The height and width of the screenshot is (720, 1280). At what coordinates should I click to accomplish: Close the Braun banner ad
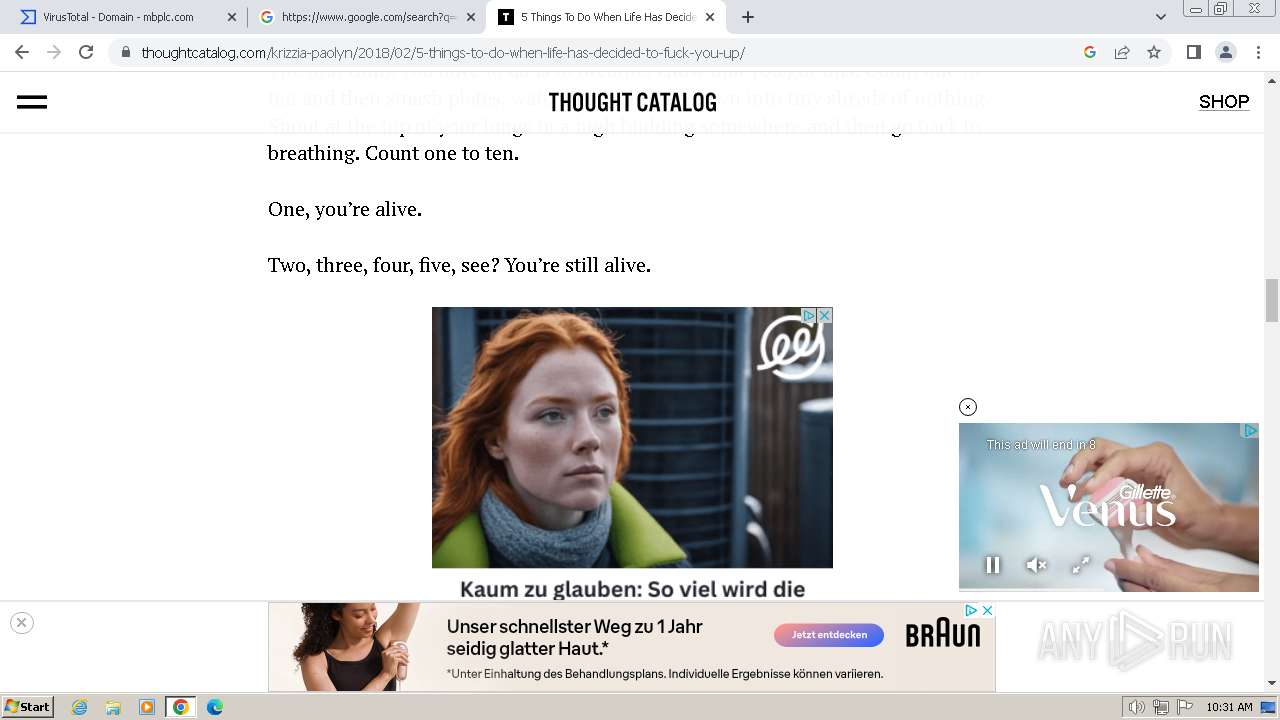(987, 610)
